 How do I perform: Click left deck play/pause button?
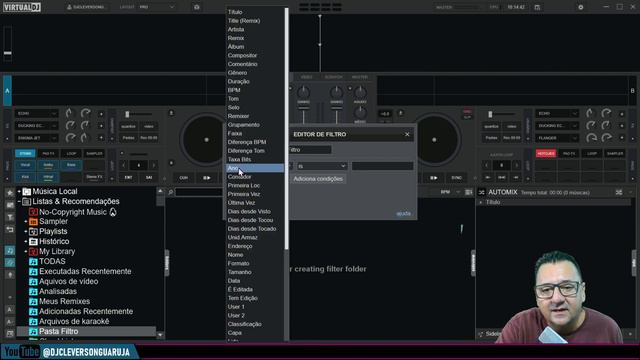(x=207, y=178)
